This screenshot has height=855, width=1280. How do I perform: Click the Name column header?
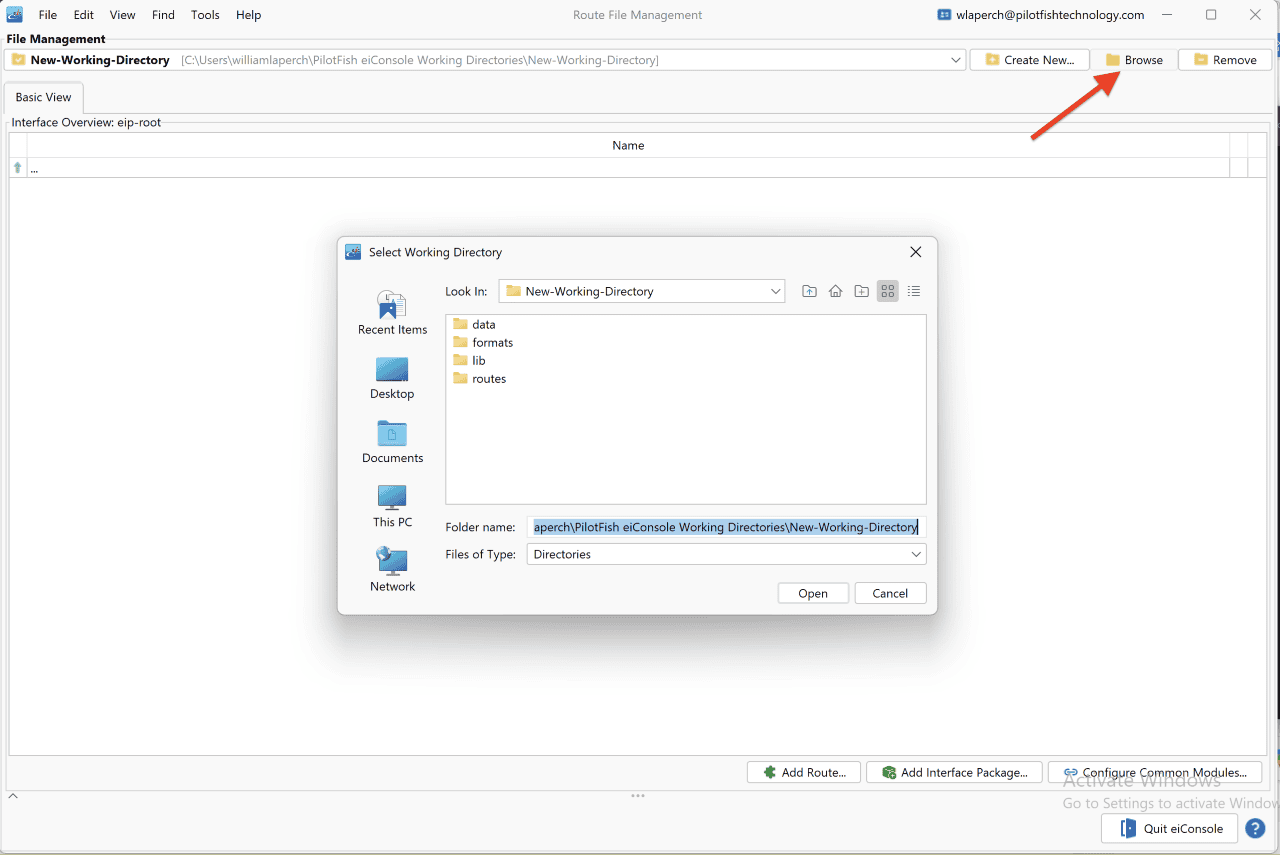[628, 145]
